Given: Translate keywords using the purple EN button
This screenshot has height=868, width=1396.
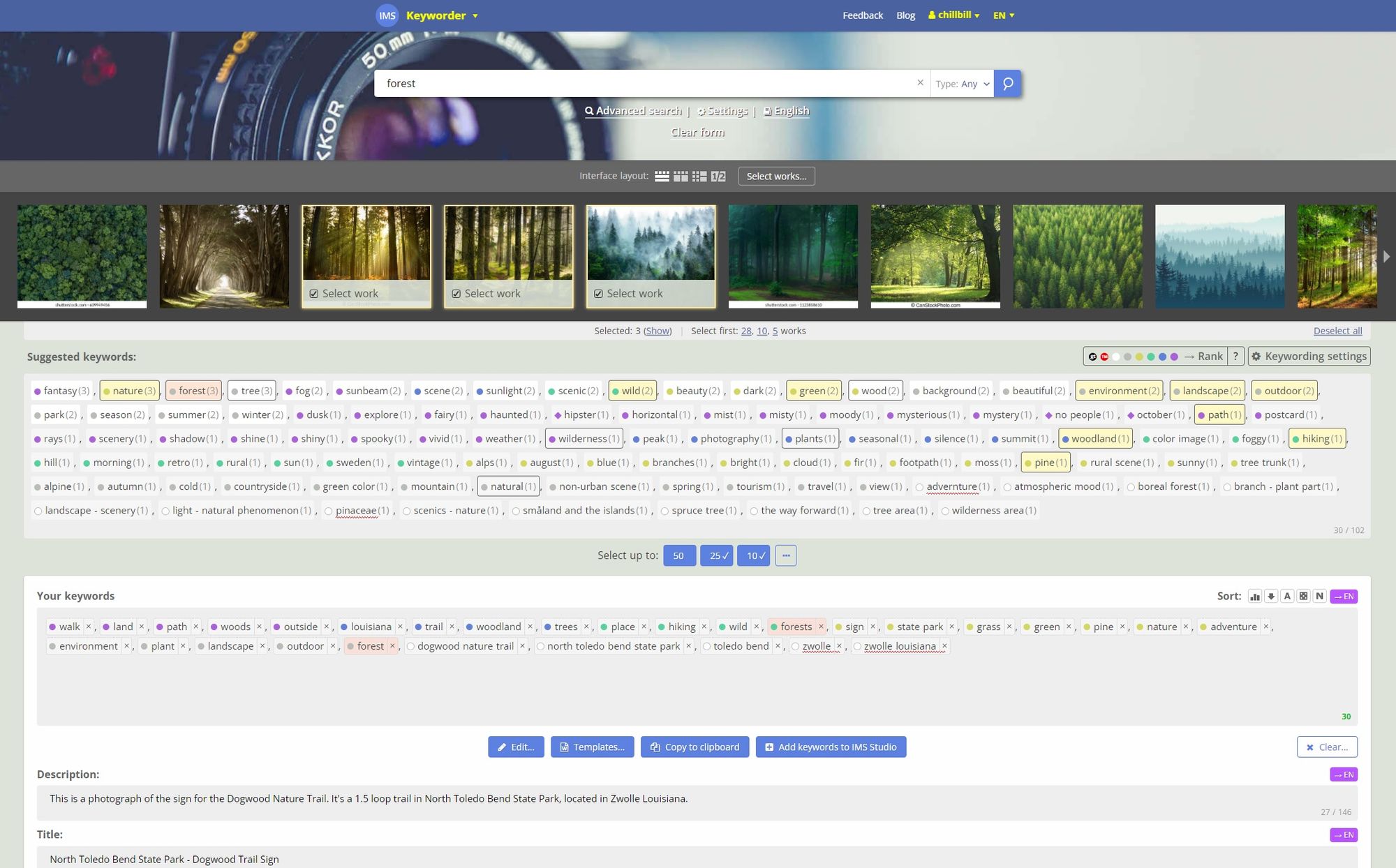Looking at the screenshot, I should [1344, 597].
